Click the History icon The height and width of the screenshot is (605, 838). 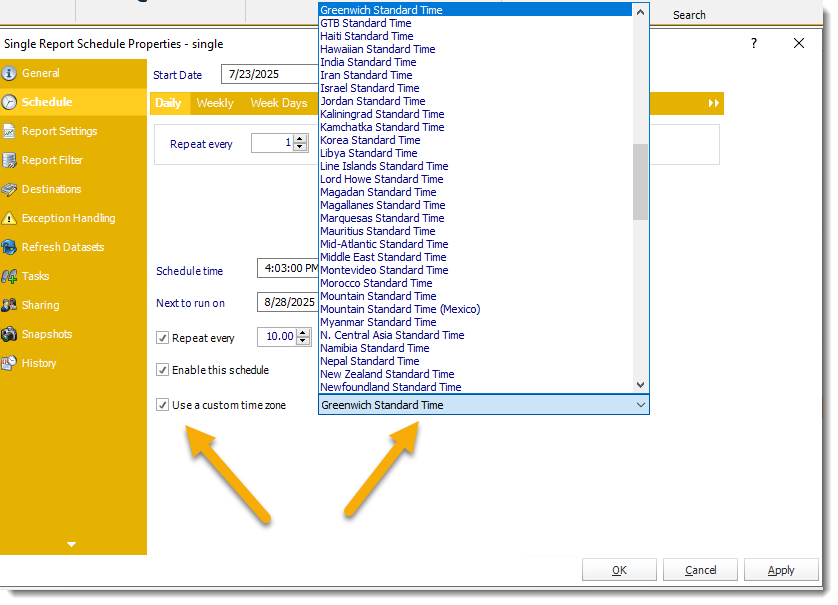click(9, 363)
